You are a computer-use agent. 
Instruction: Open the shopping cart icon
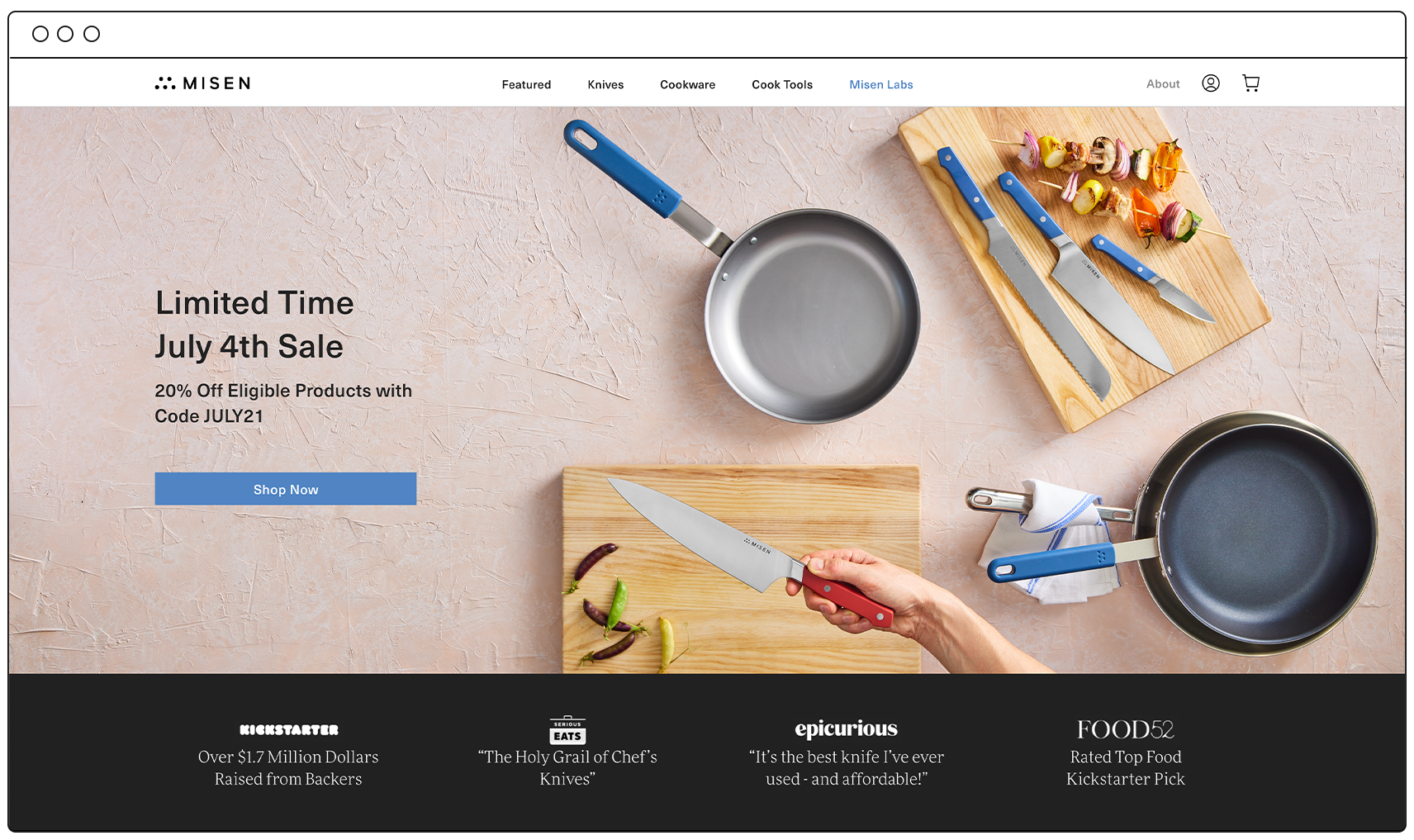[1251, 83]
